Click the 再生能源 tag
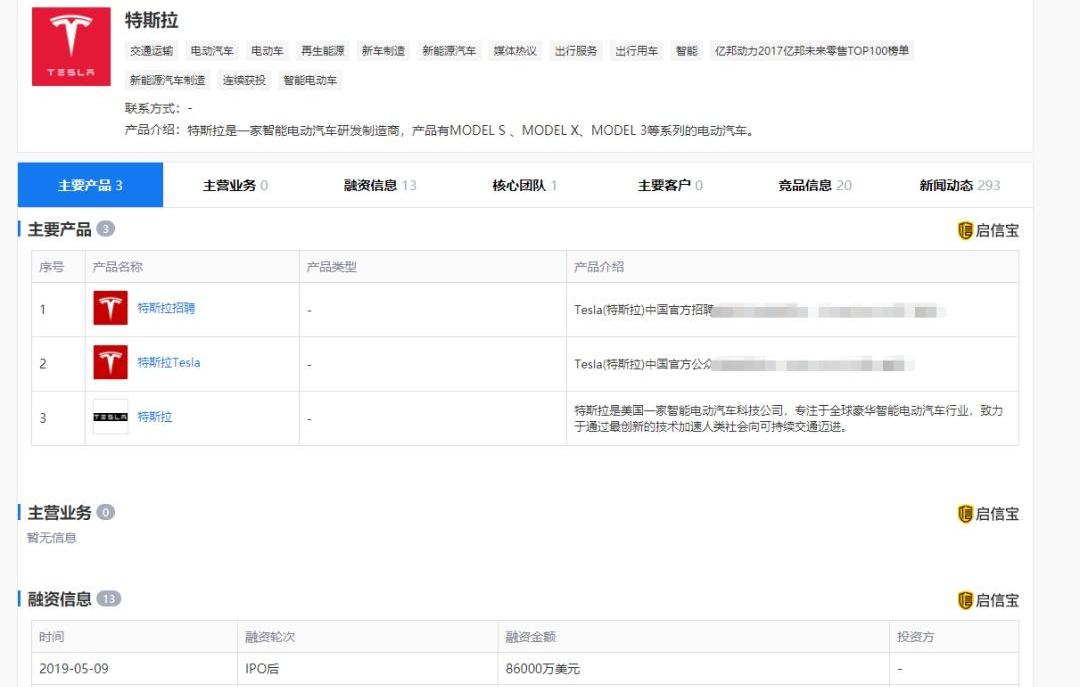The height and width of the screenshot is (687, 1080). [322, 50]
